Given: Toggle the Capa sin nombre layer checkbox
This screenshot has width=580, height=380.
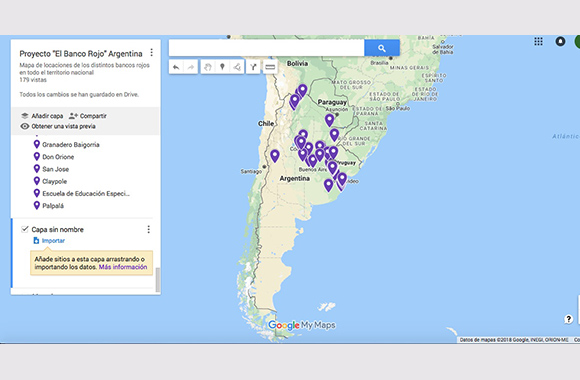Looking at the screenshot, I should (x=25, y=229).
